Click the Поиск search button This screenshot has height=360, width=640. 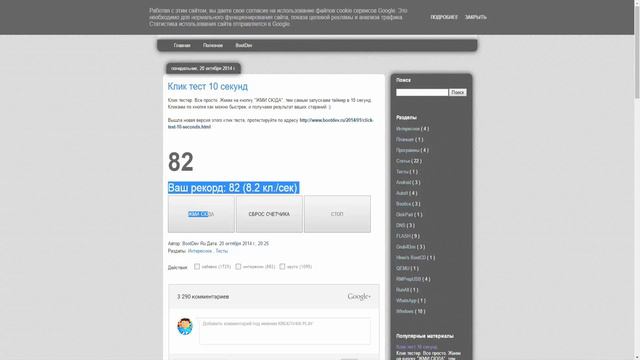tap(458, 93)
